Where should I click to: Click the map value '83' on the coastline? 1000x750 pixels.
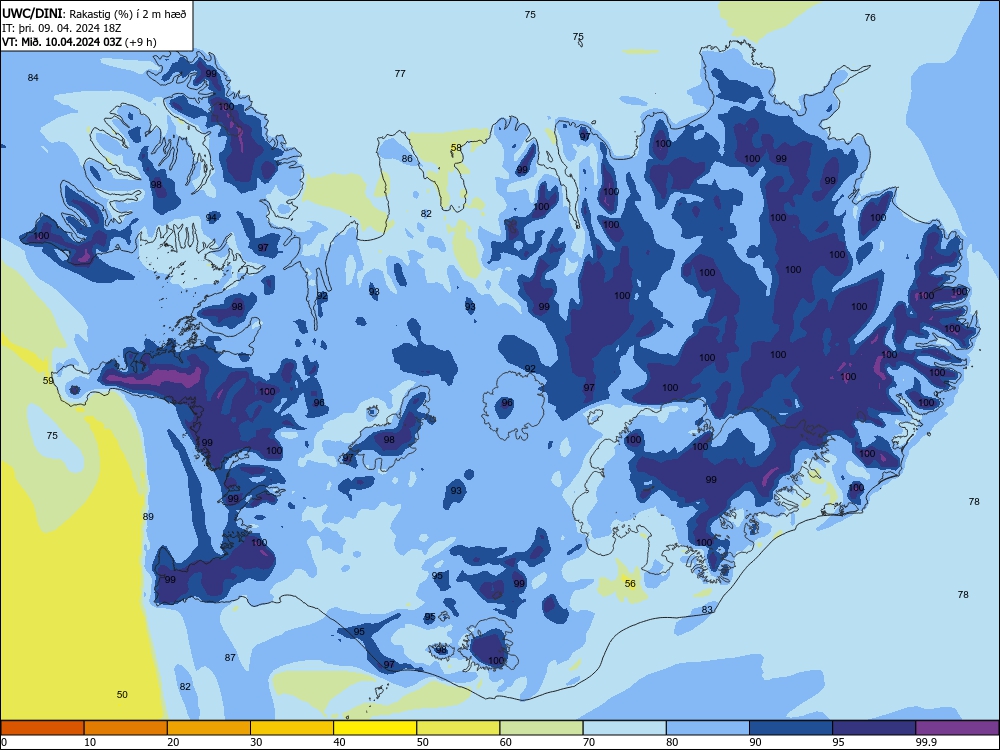click(x=707, y=610)
